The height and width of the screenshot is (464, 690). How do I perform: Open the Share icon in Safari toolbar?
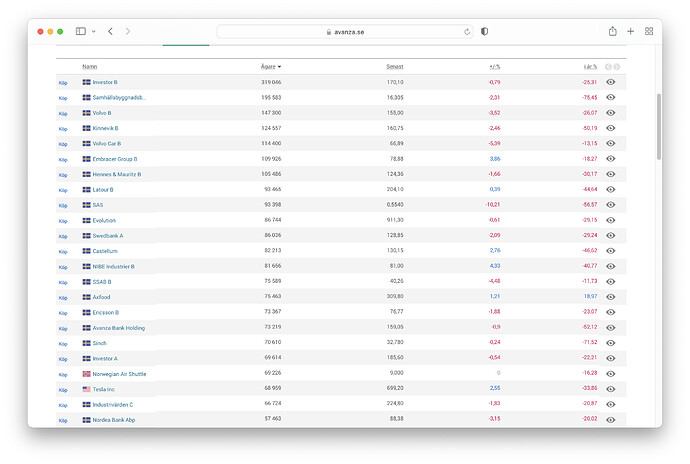[x=613, y=31]
